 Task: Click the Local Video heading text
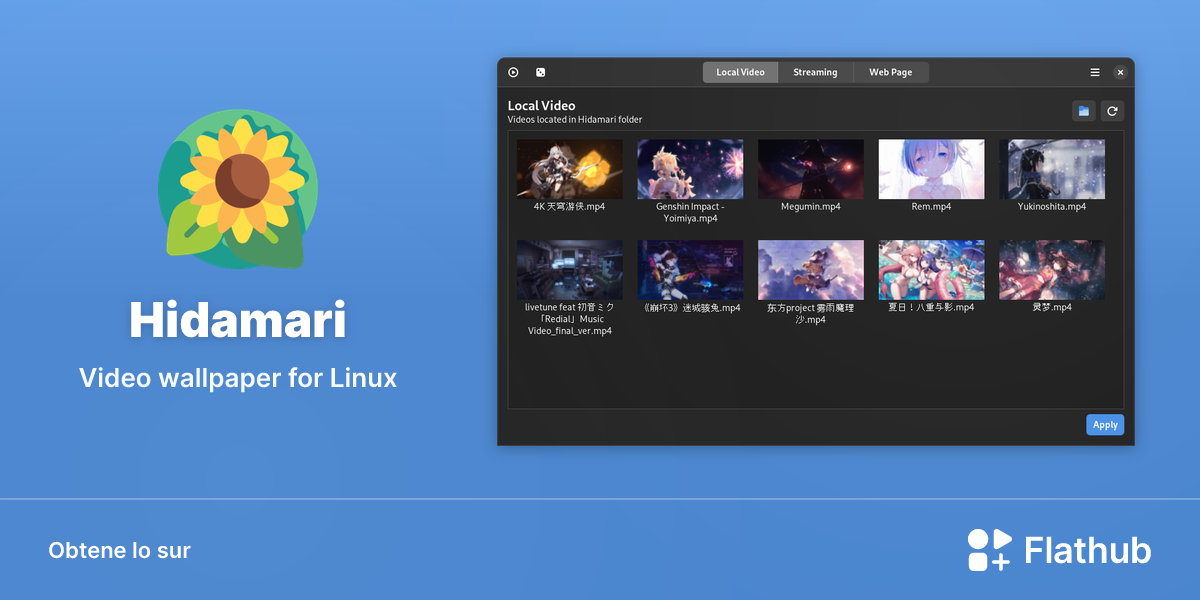point(541,106)
